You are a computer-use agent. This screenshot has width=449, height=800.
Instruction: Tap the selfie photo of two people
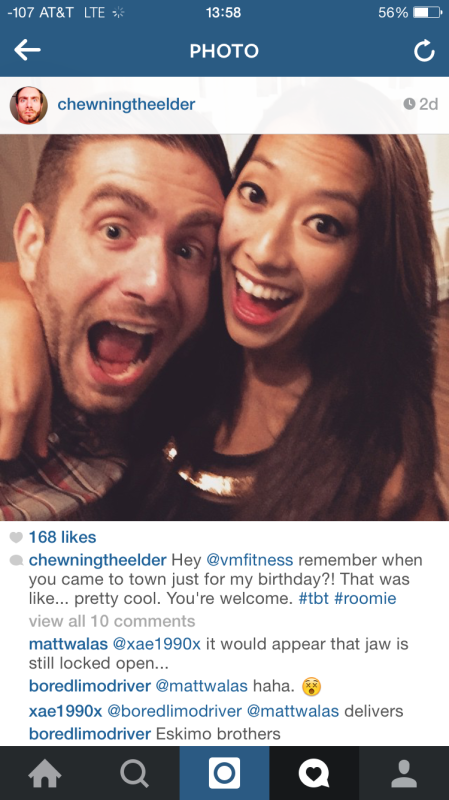pos(224,327)
